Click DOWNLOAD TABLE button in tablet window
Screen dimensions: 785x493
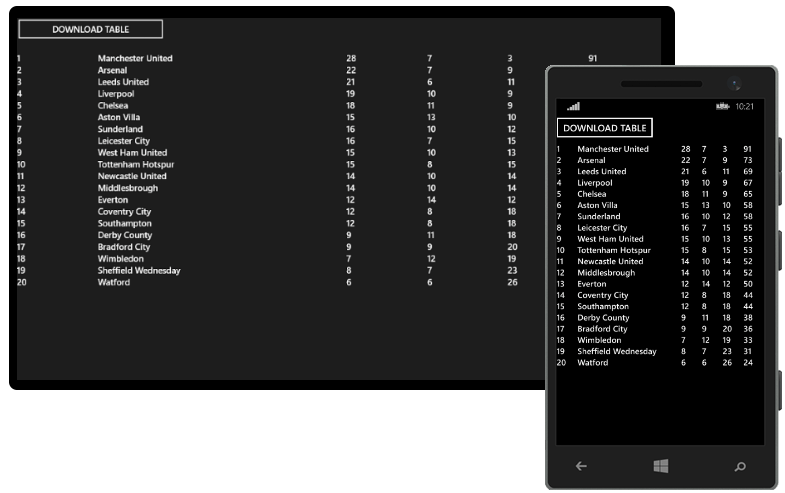pos(91,29)
